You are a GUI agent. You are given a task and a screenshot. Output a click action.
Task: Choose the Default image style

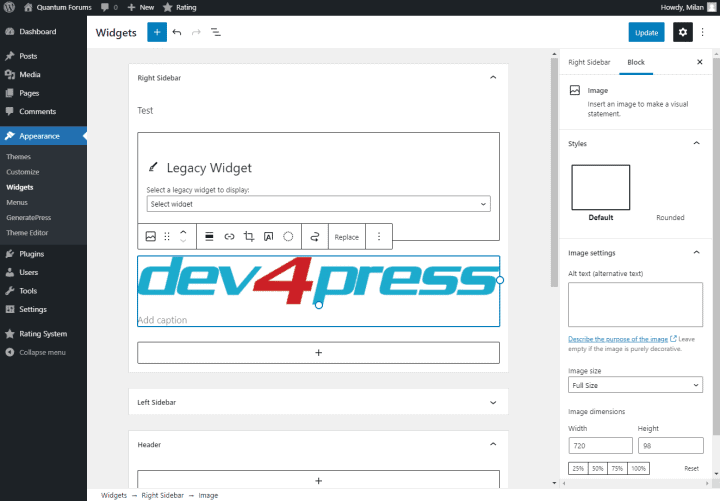coord(601,193)
